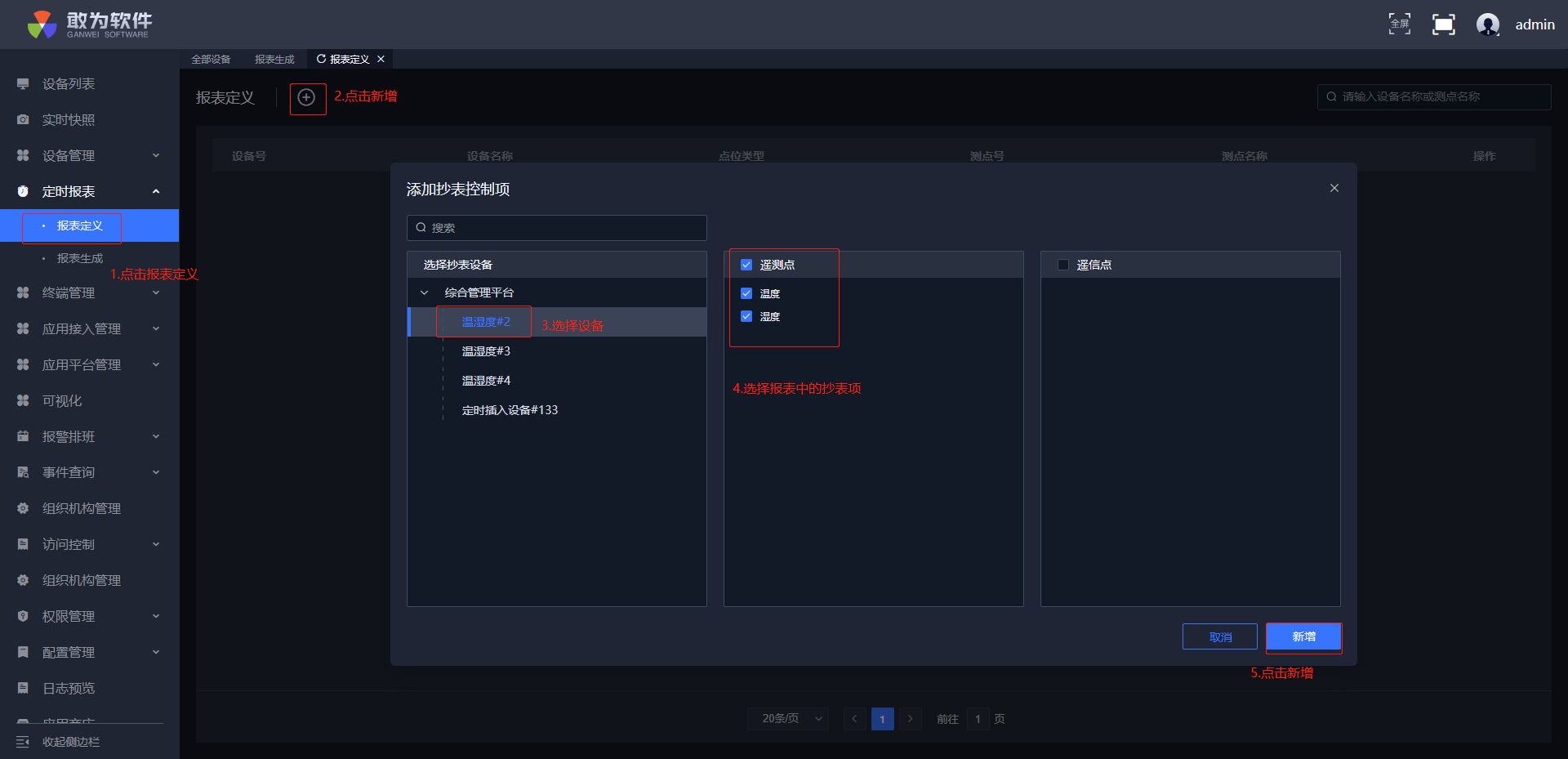Click the blue 新增 button
1568x759 pixels.
click(x=1303, y=637)
